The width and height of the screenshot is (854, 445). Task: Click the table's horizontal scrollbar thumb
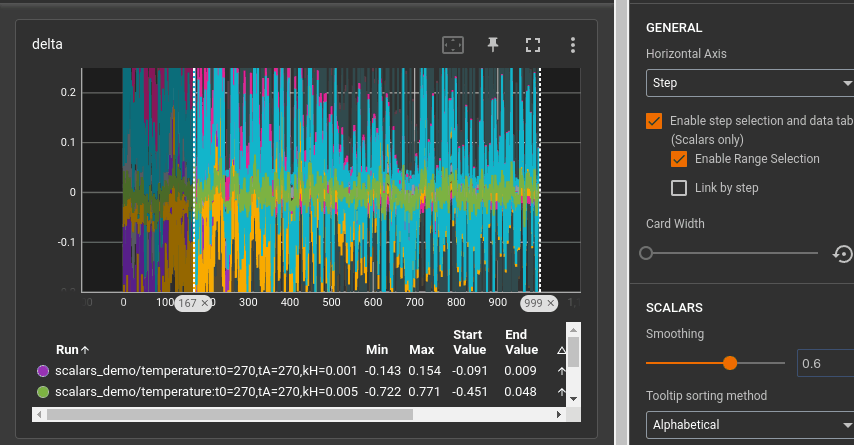230,414
